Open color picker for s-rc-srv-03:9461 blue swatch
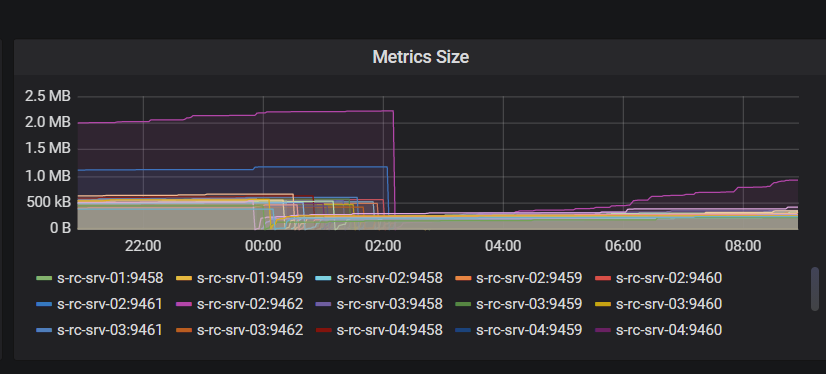This screenshot has width=826, height=374. coord(44,330)
